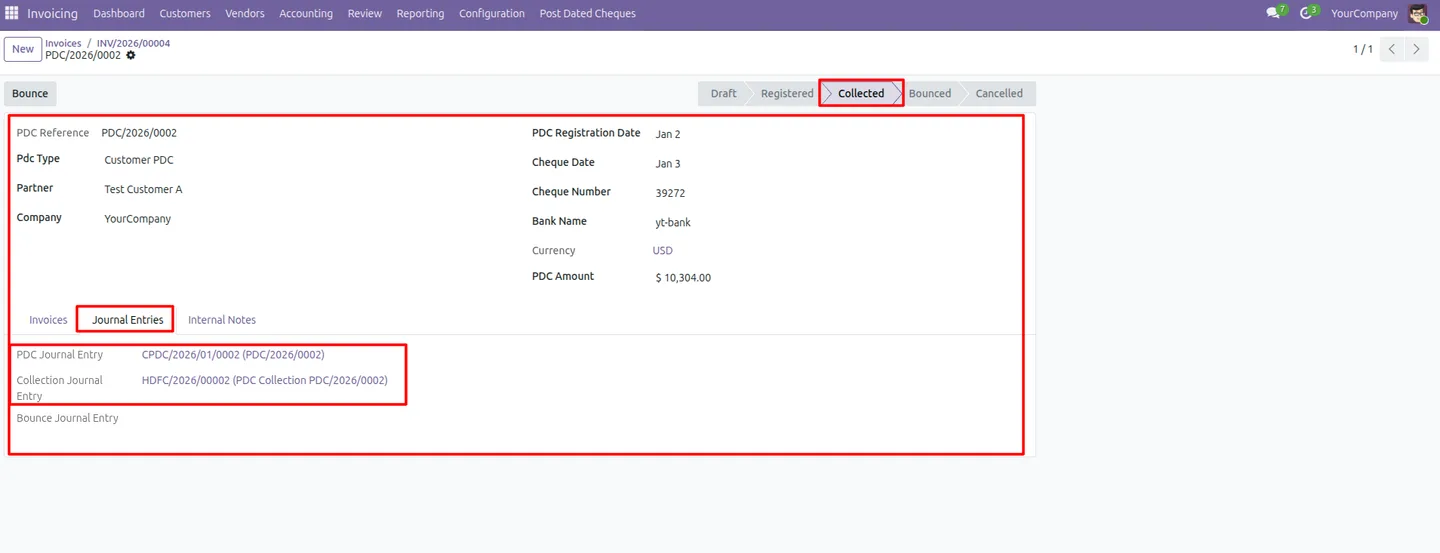Click the 1 / 1 pager counter

point(1363,49)
